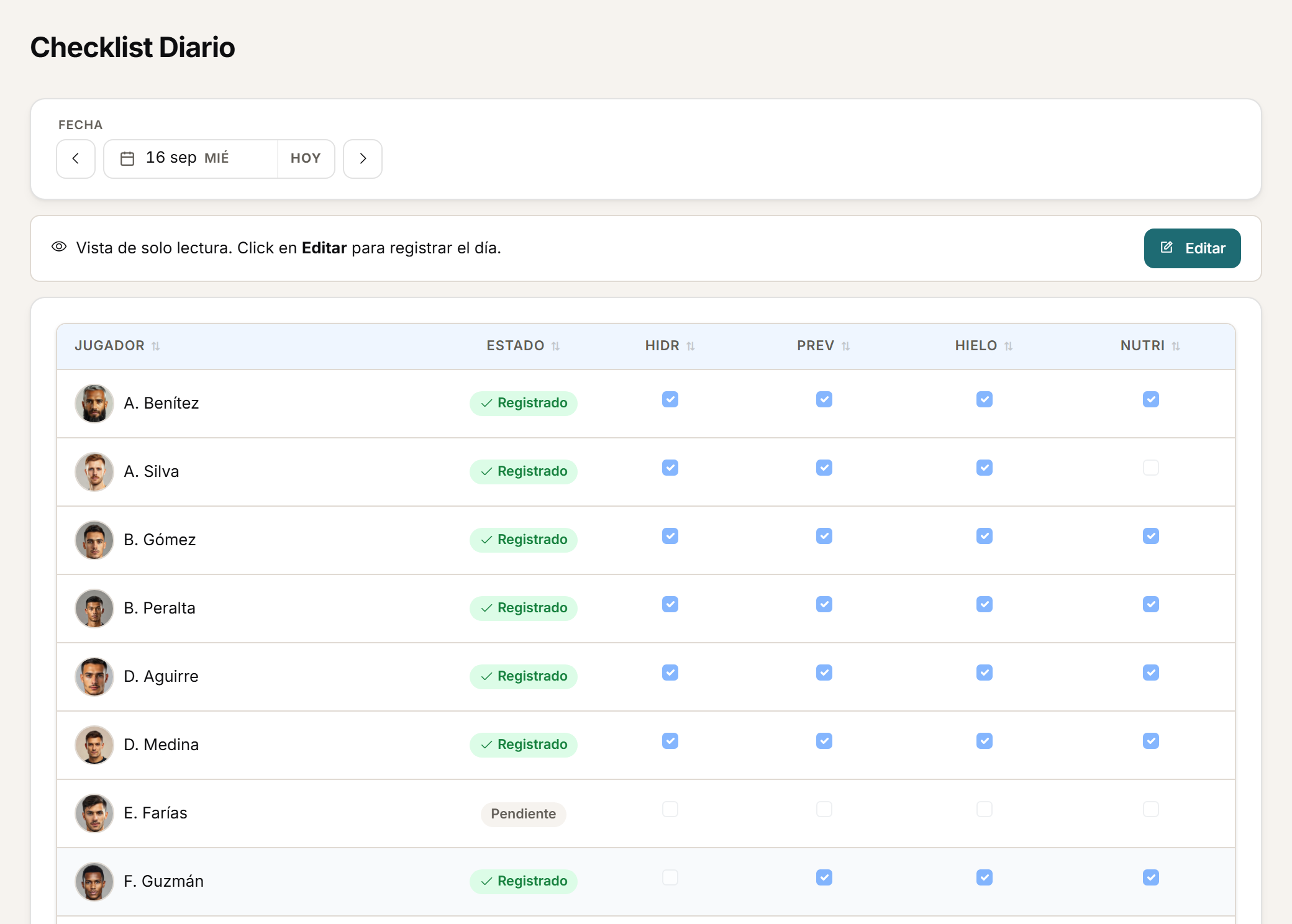Viewport: 1292px width, 924px height.
Task: Click the NUTRI column header
Action: (x=1143, y=346)
